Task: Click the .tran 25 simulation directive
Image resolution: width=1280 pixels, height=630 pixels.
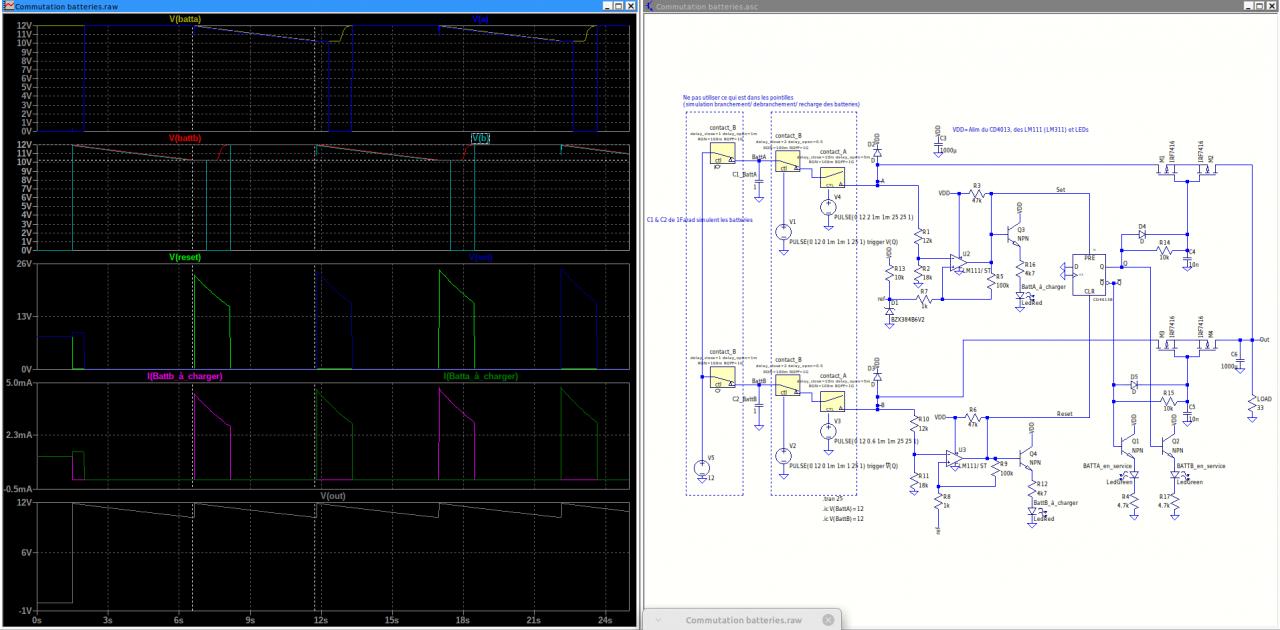Action: click(831, 497)
